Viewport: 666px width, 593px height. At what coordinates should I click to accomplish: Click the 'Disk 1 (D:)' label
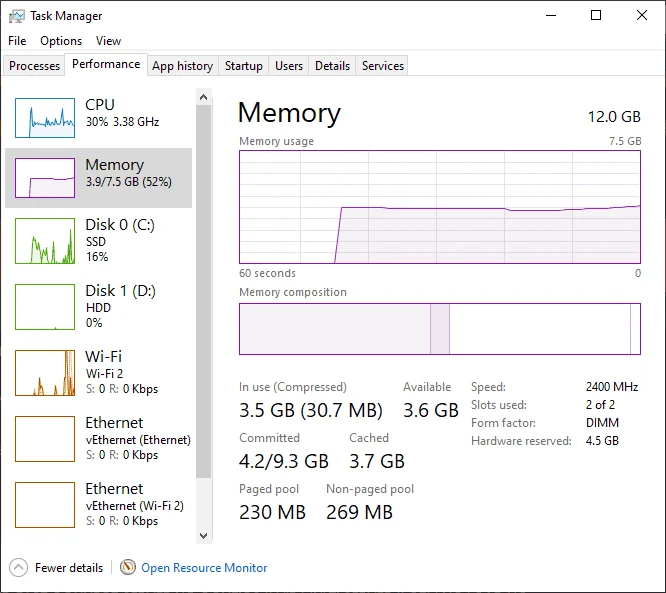[121, 291]
